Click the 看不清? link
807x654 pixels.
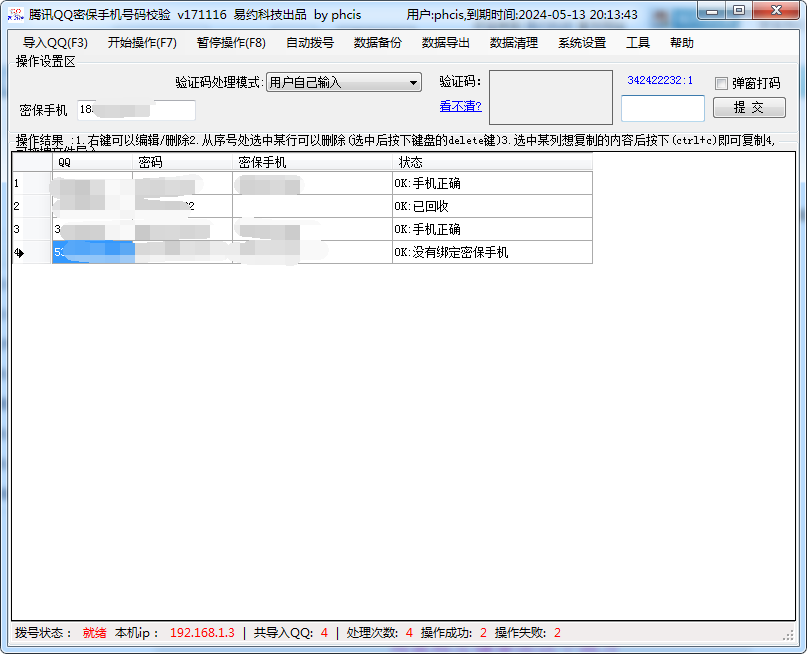pos(461,106)
